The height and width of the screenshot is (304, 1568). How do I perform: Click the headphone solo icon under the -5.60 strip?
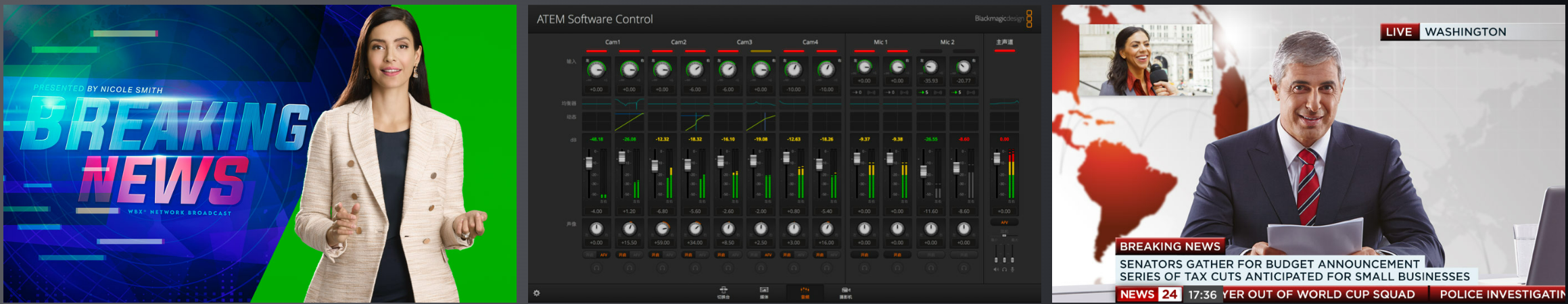tap(695, 268)
